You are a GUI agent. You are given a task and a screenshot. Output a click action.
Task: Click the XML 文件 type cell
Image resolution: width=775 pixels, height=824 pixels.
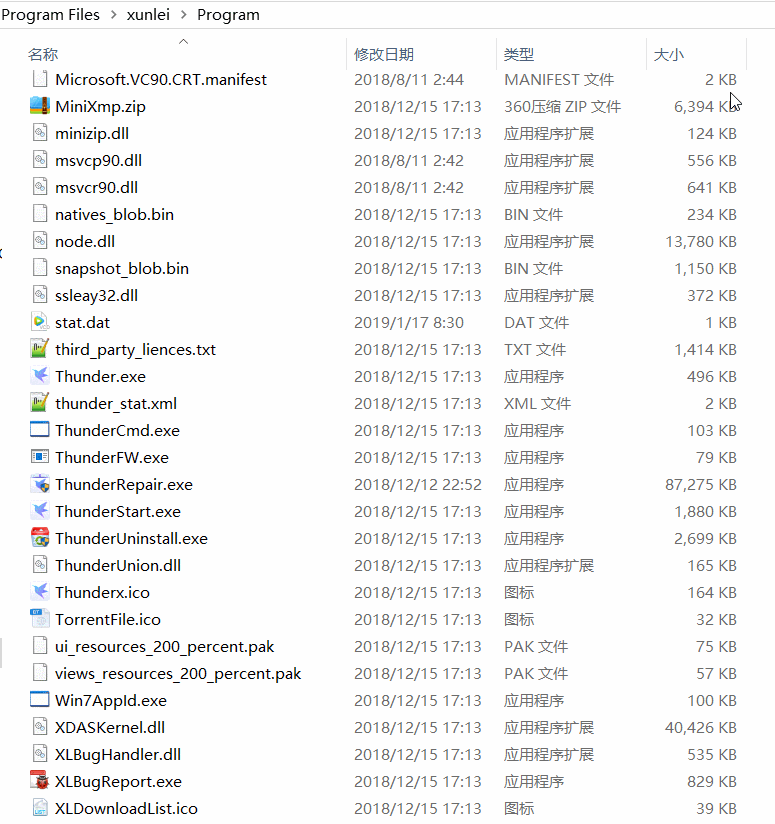(x=538, y=404)
